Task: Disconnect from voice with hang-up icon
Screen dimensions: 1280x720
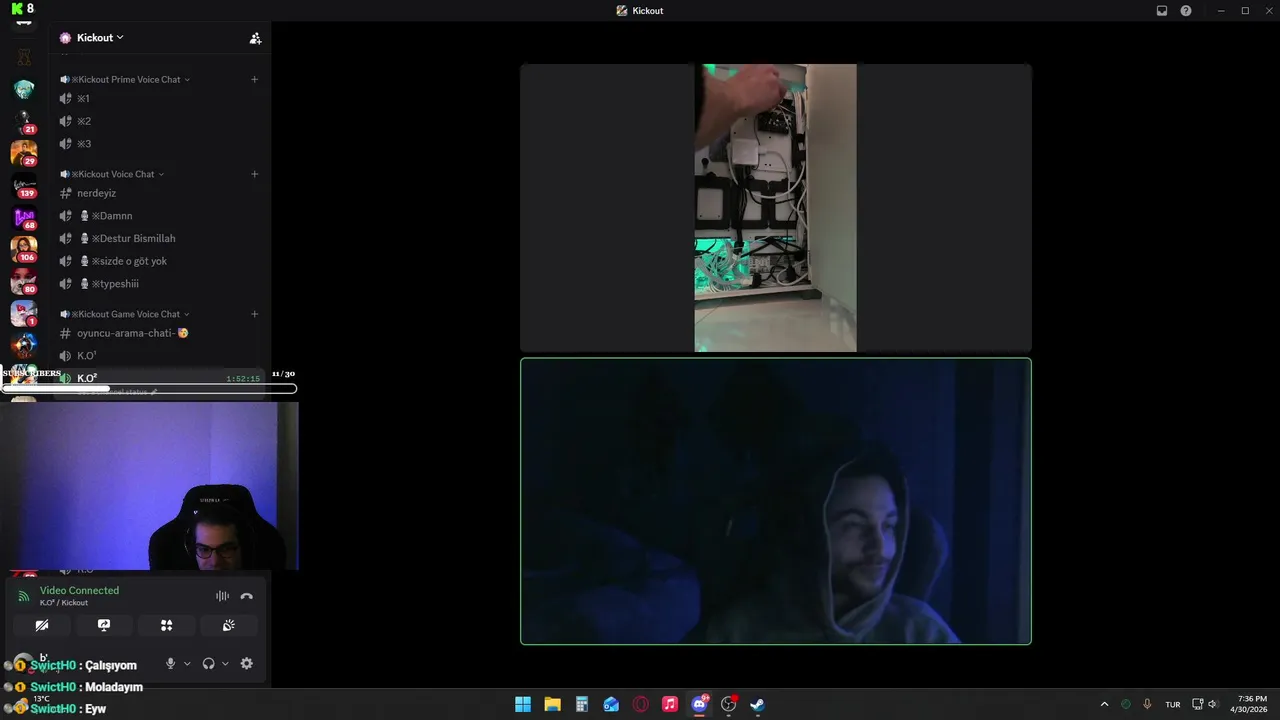Action: [x=247, y=596]
